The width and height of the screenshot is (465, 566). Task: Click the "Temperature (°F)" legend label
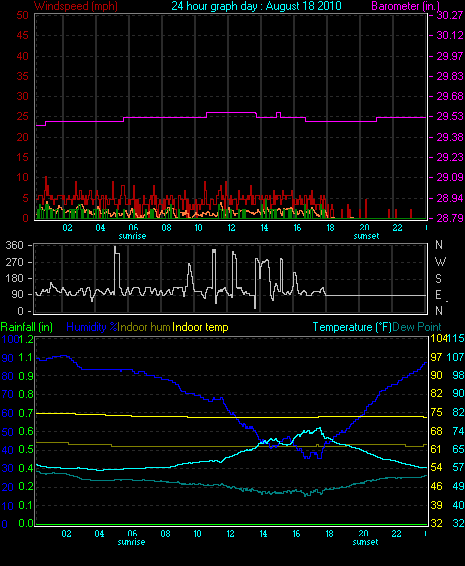pos(352,327)
